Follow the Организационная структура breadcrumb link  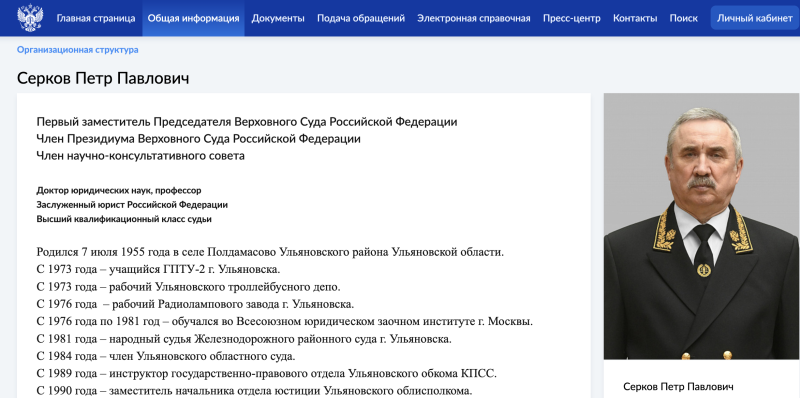pos(78,50)
